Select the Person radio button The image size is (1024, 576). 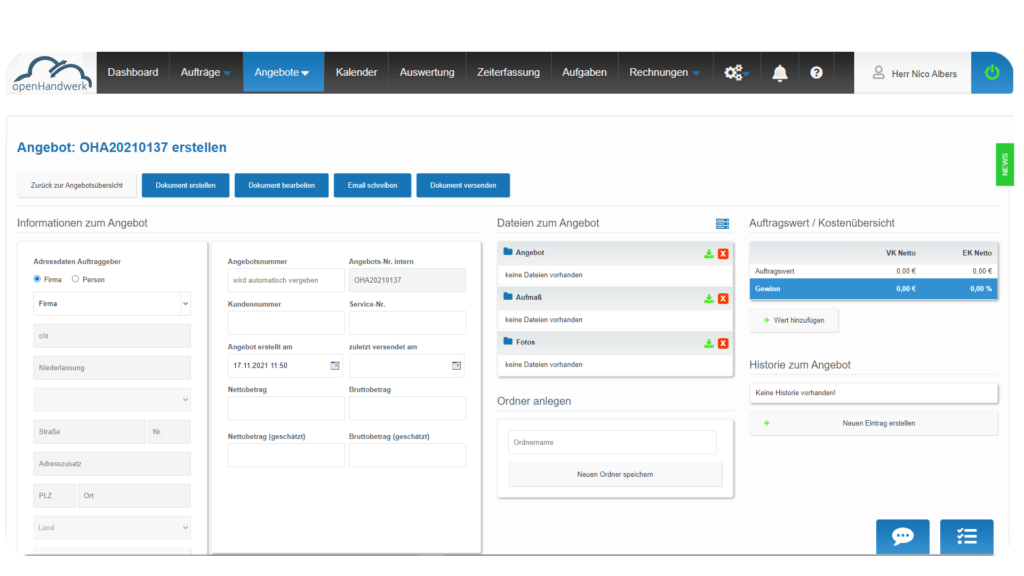click(x=75, y=279)
